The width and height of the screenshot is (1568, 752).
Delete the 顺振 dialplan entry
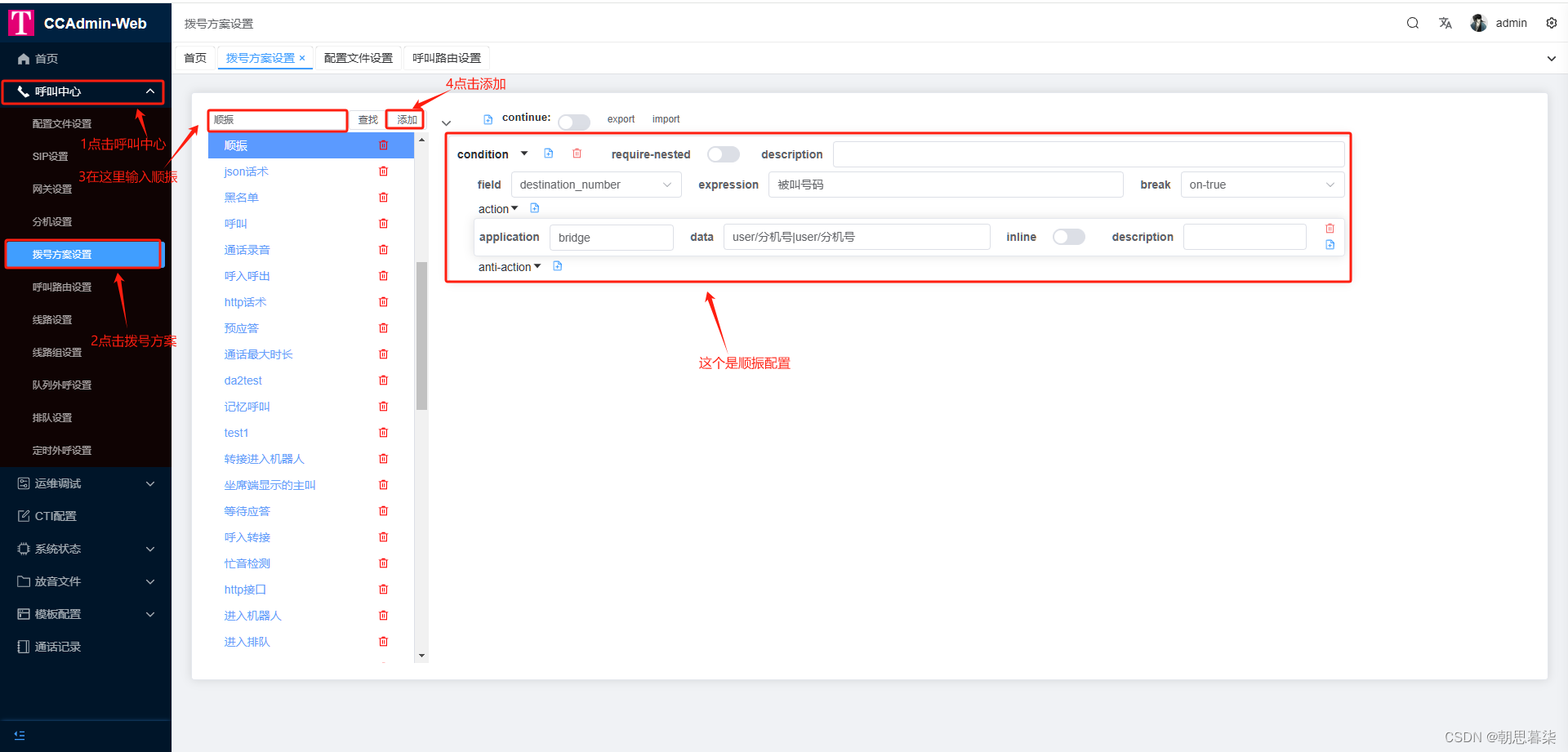click(383, 145)
